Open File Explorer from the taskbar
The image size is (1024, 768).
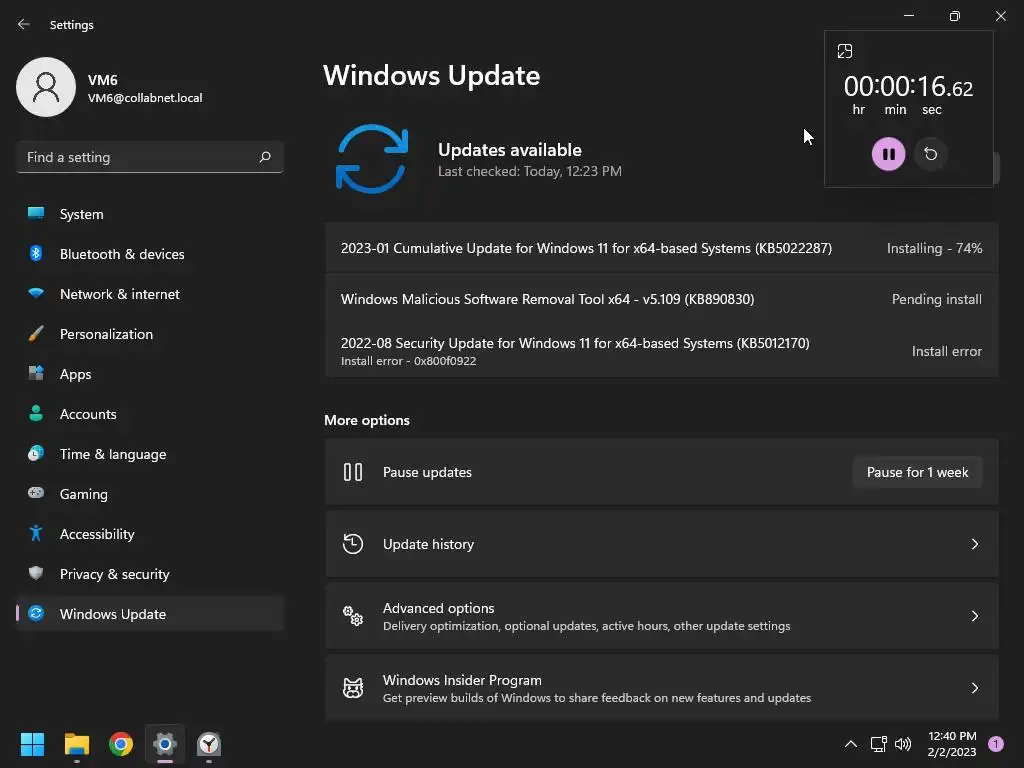(x=76, y=744)
